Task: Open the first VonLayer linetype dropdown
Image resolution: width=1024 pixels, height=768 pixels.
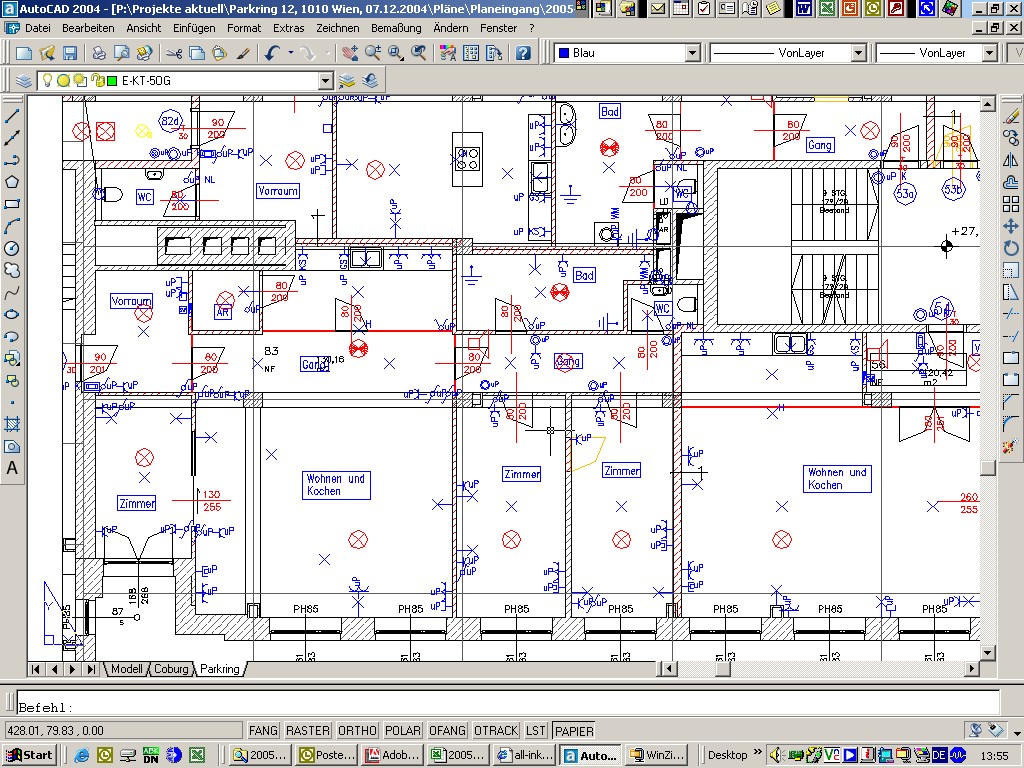Action: (859, 53)
